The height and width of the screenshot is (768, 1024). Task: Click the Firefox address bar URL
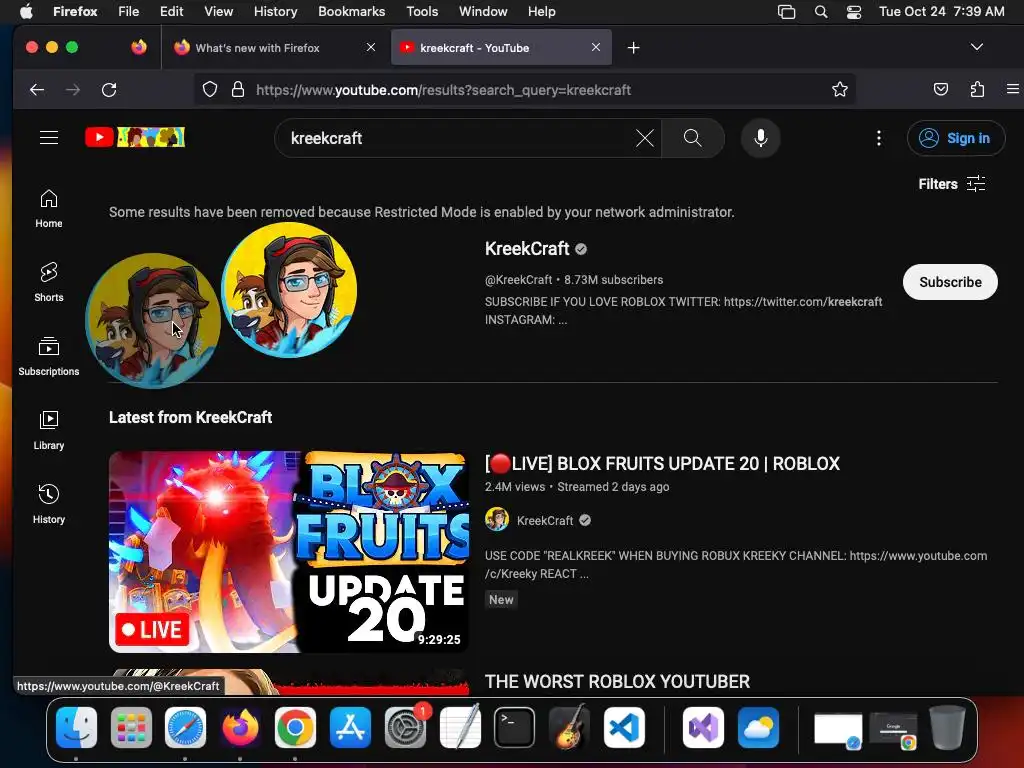(443, 90)
